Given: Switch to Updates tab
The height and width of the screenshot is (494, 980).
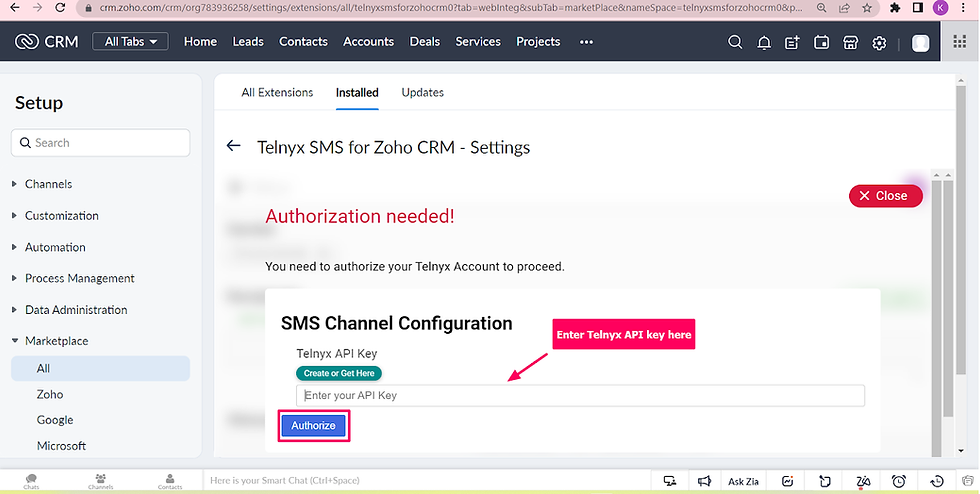Looking at the screenshot, I should tap(422, 93).
